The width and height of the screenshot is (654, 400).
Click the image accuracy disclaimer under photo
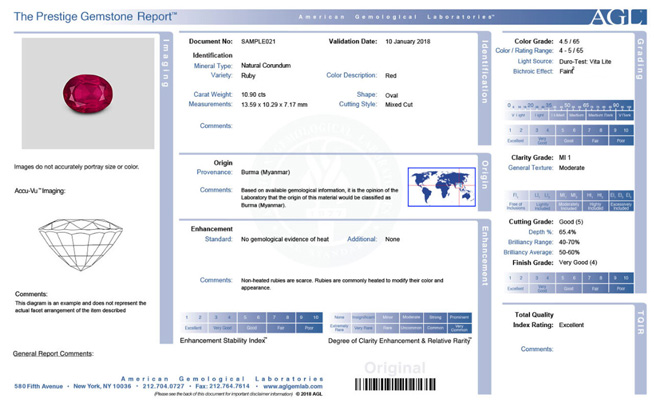pos(76,167)
